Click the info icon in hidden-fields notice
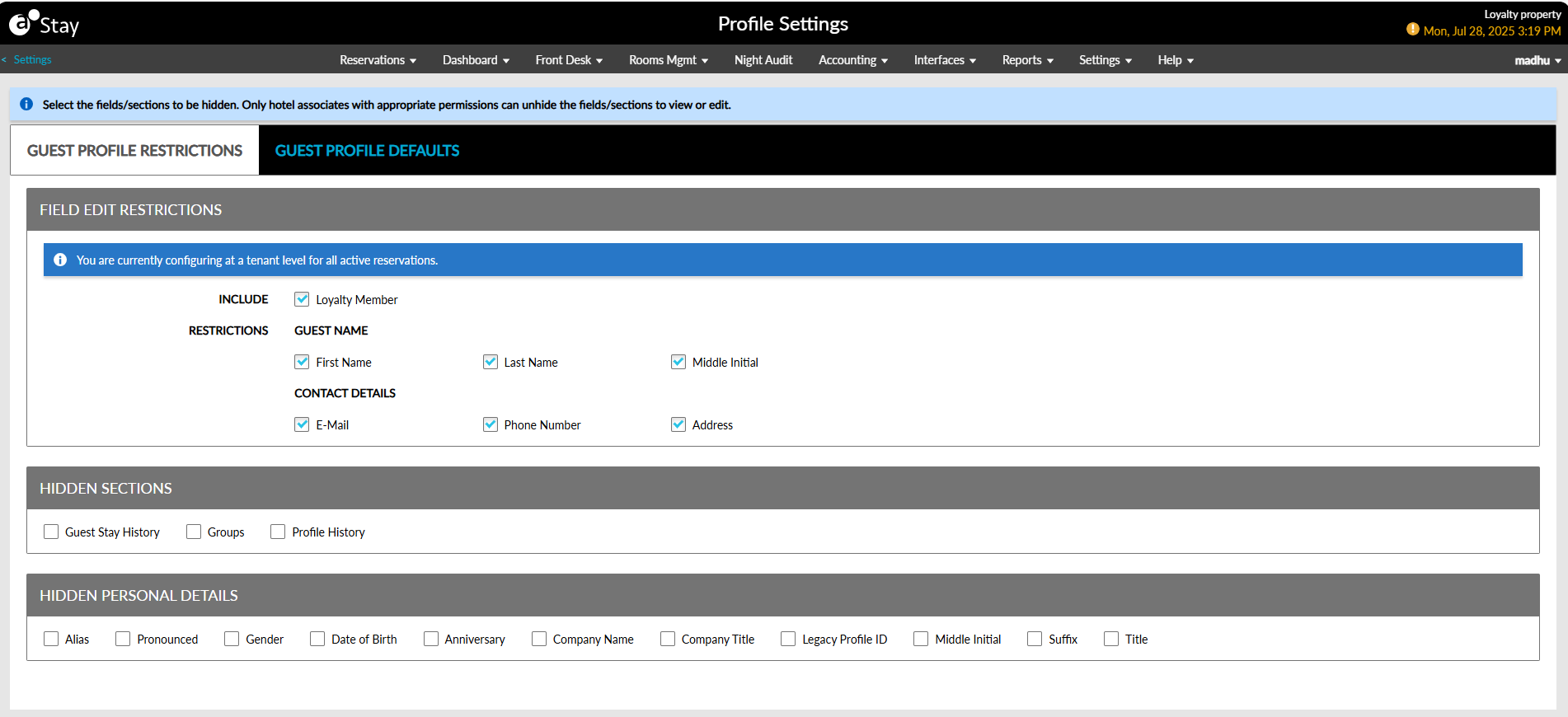The width and height of the screenshot is (1568, 717). (26, 105)
